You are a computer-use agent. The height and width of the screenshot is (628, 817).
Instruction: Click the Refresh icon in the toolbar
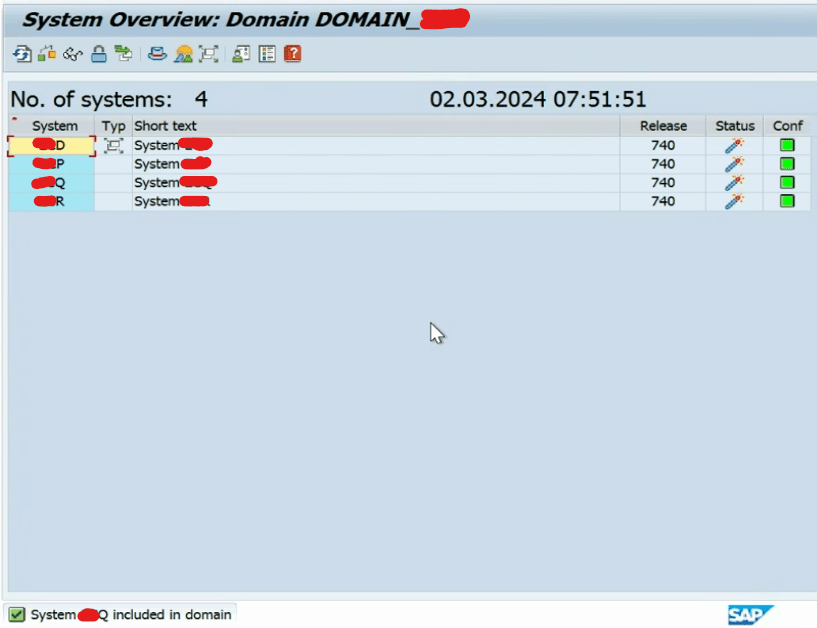[x=22, y=54]
